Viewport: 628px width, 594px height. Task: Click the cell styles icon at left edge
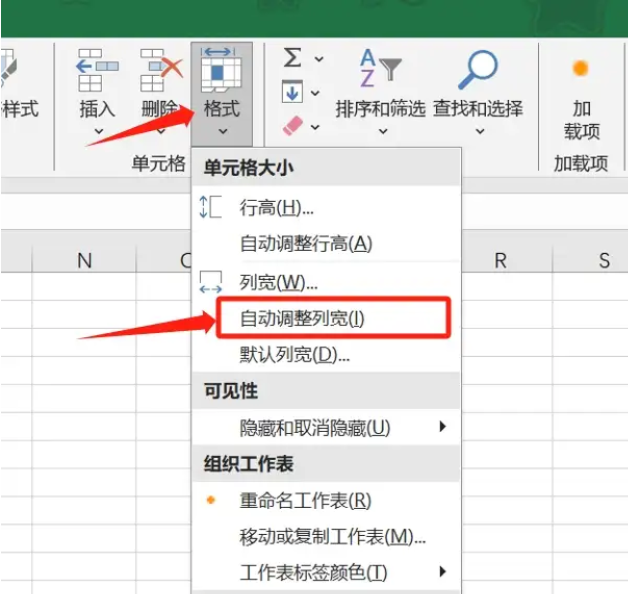[x=7, y=68]
